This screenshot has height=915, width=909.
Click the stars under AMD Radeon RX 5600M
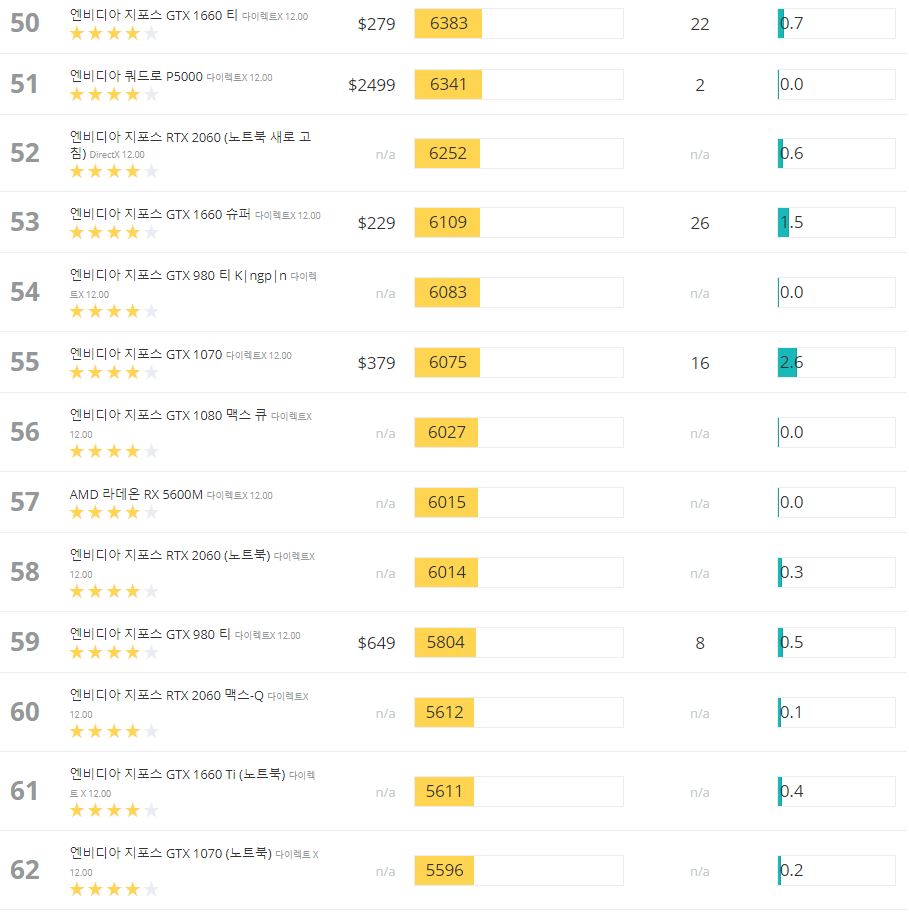pos(114,512)
